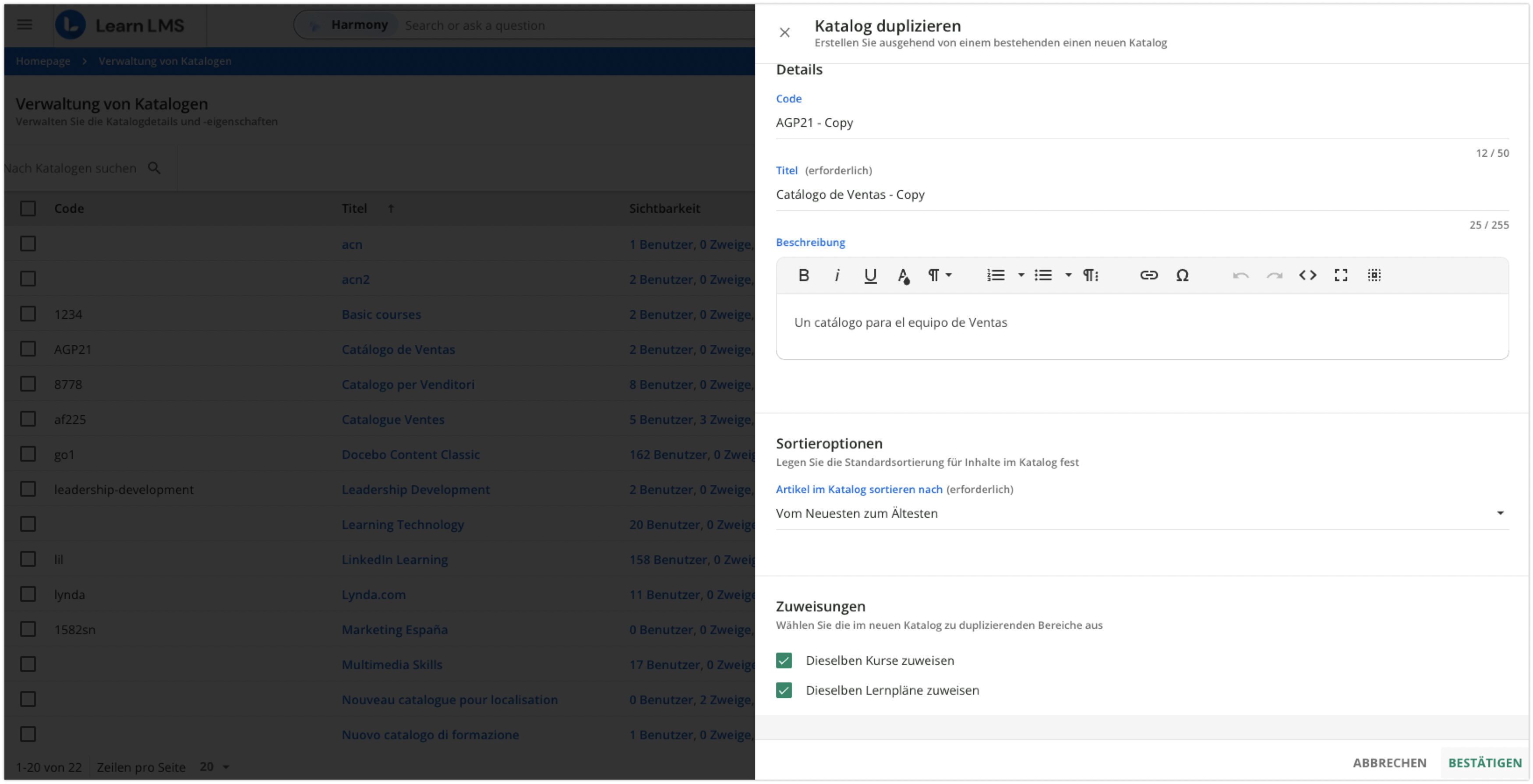
Task: Click the underline formatting icon
Action: 870,275
